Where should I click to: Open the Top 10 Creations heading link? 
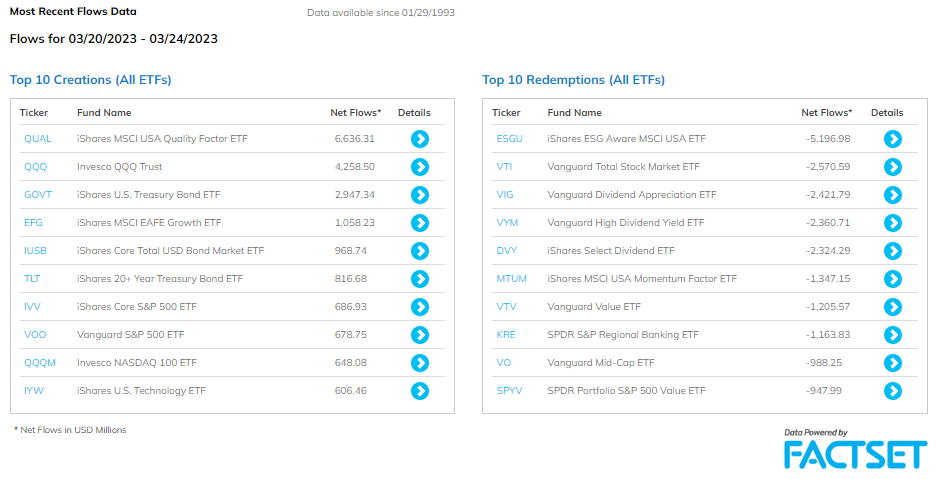pyautogui.click(x=90, y=80)
